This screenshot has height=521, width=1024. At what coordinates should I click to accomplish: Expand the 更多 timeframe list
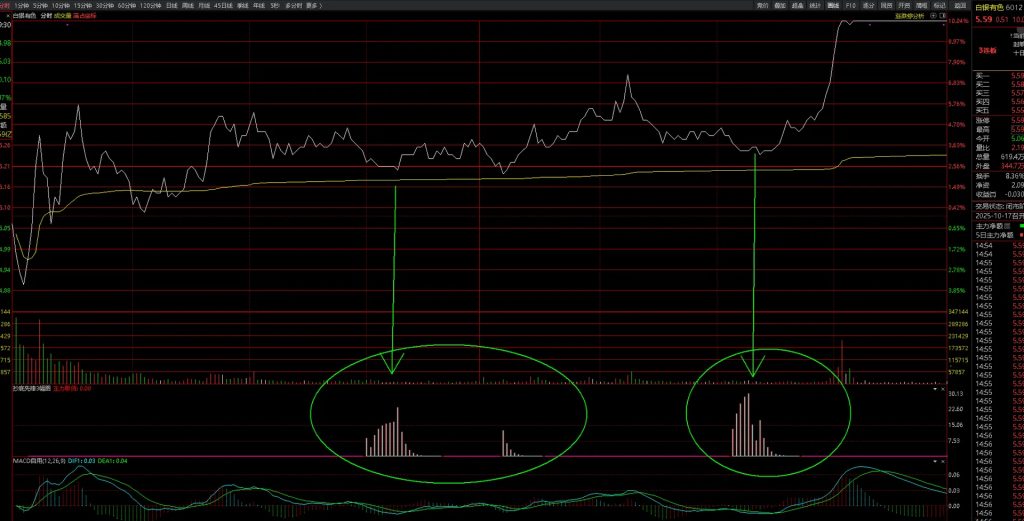[313, 5]
